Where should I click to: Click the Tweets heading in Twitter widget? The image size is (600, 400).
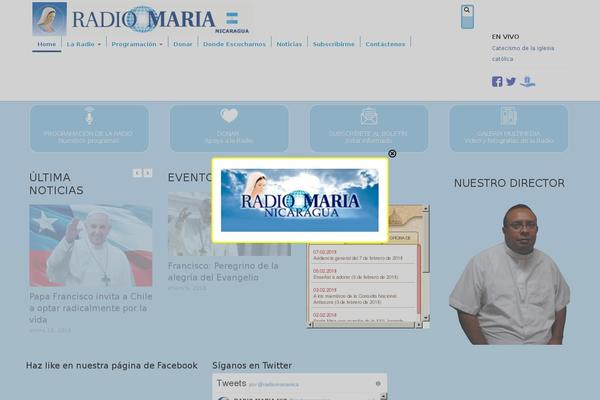point(232,383)
